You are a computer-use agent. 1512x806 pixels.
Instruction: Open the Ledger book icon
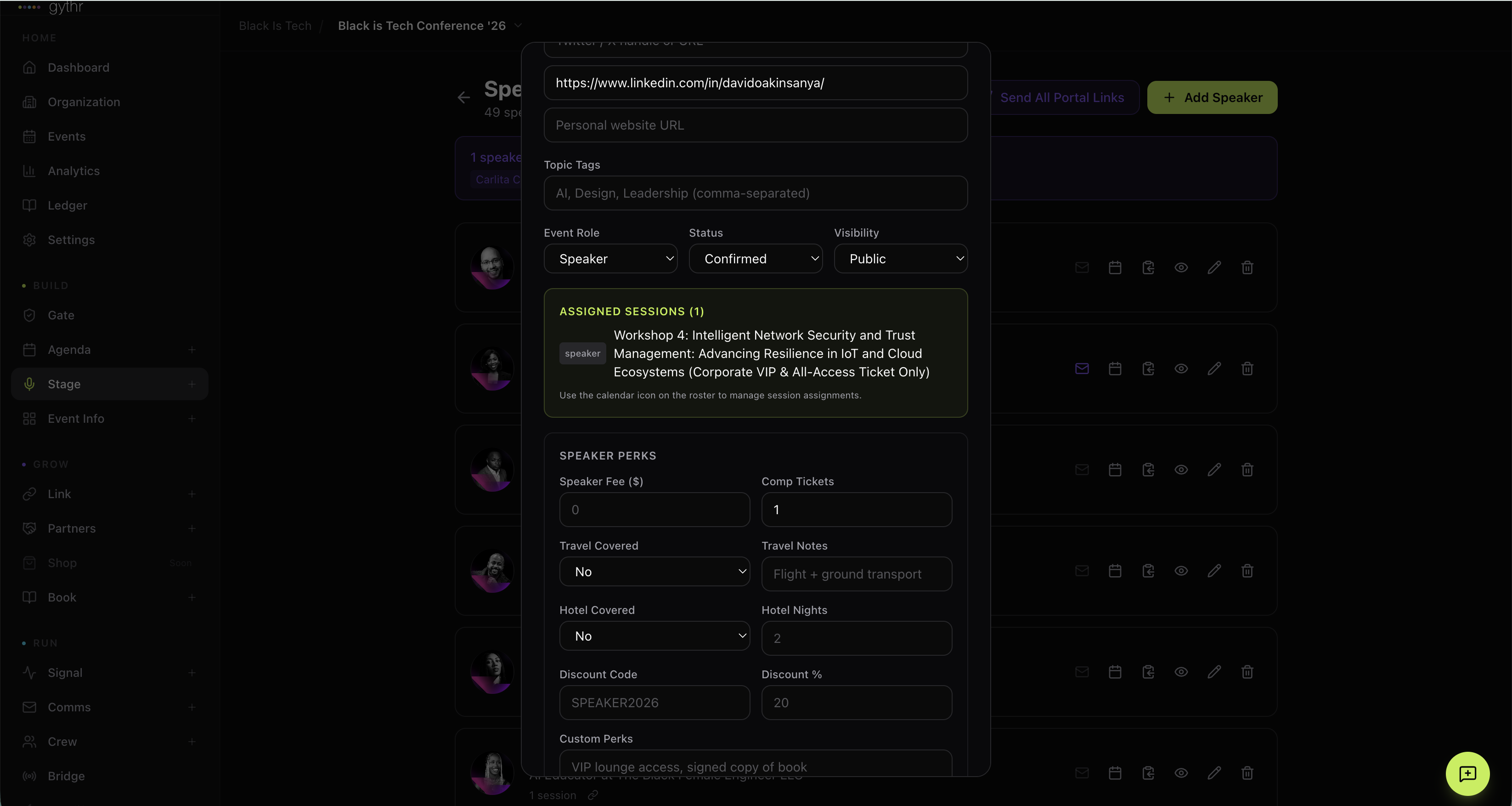(x=30, y=205)
